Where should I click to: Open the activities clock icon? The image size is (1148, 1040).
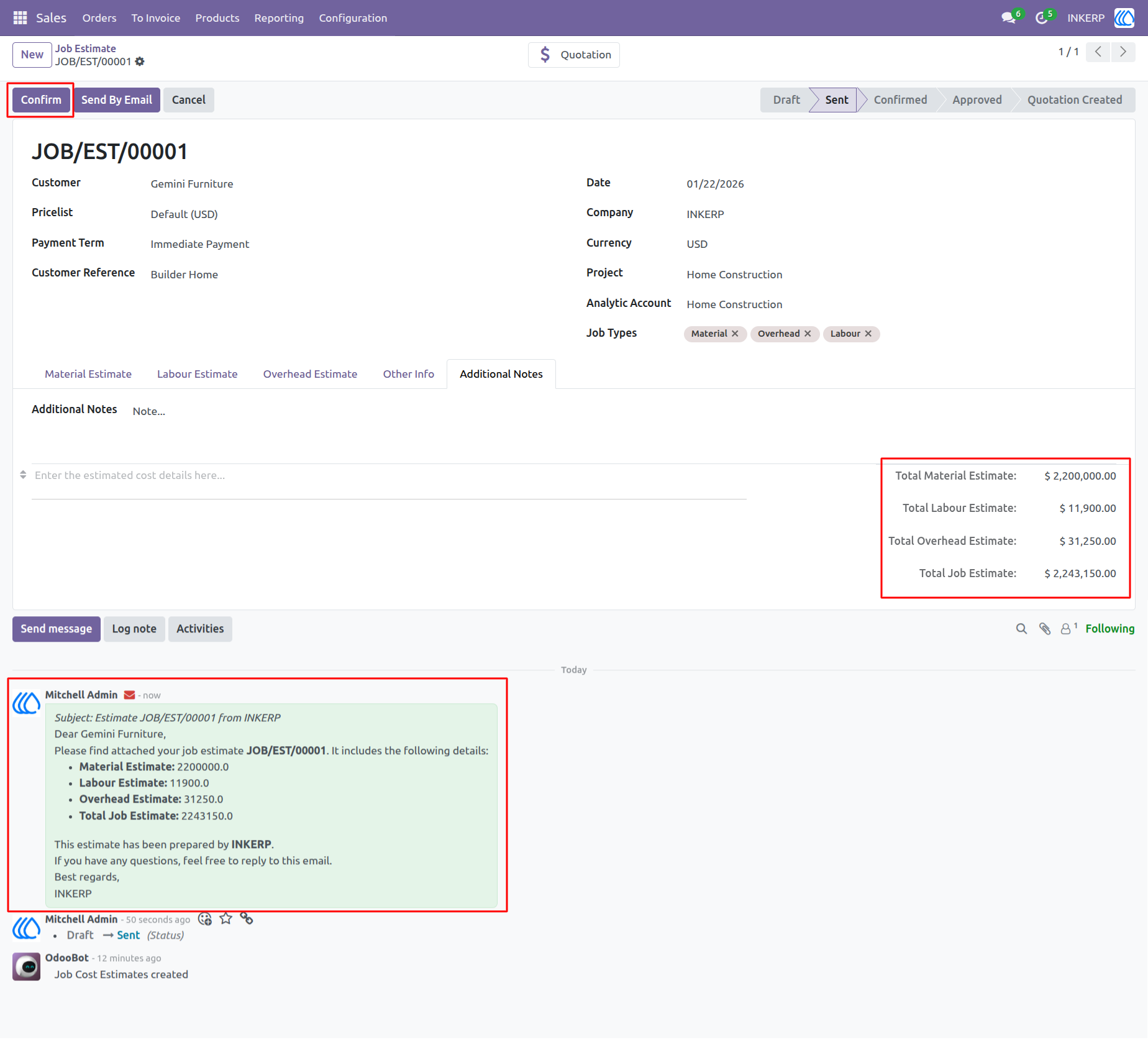(x=1042, y=18)
